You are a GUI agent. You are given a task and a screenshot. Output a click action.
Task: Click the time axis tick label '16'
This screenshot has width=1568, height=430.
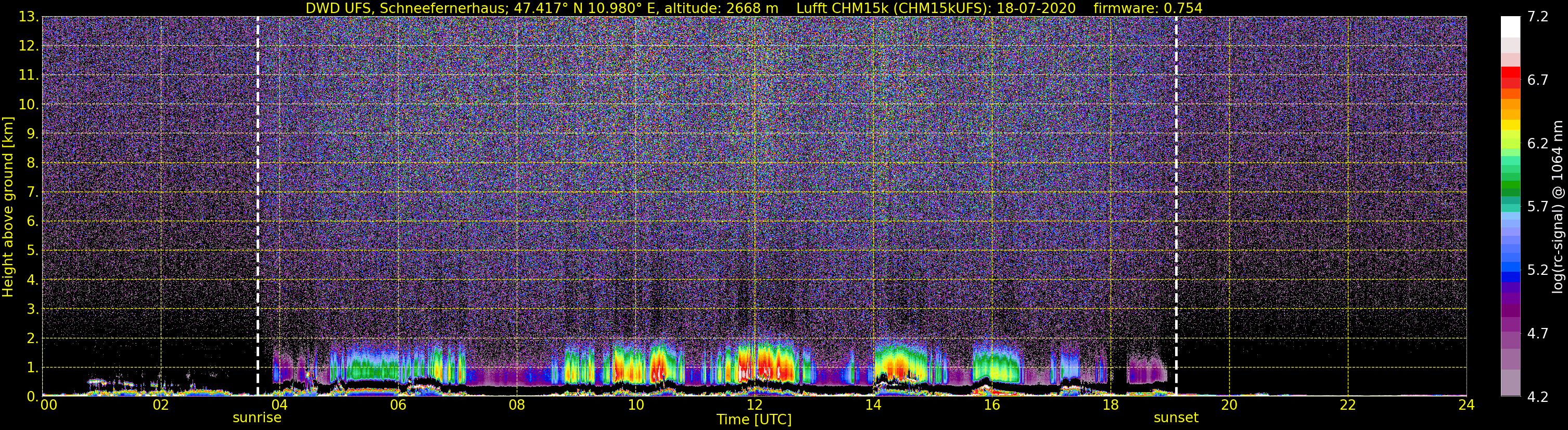pos(991,406)
